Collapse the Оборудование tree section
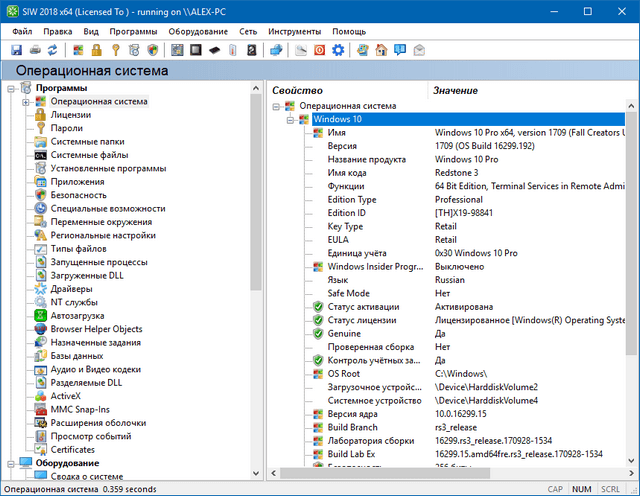 tap(10, 463)
